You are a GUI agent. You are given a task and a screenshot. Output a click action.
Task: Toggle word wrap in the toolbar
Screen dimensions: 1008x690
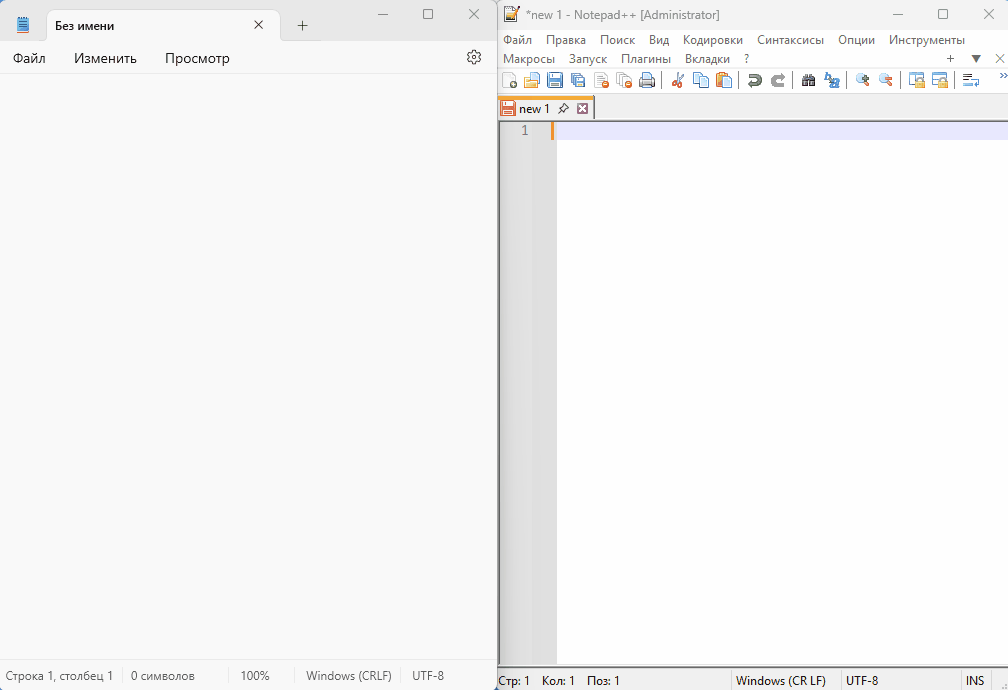970,81
